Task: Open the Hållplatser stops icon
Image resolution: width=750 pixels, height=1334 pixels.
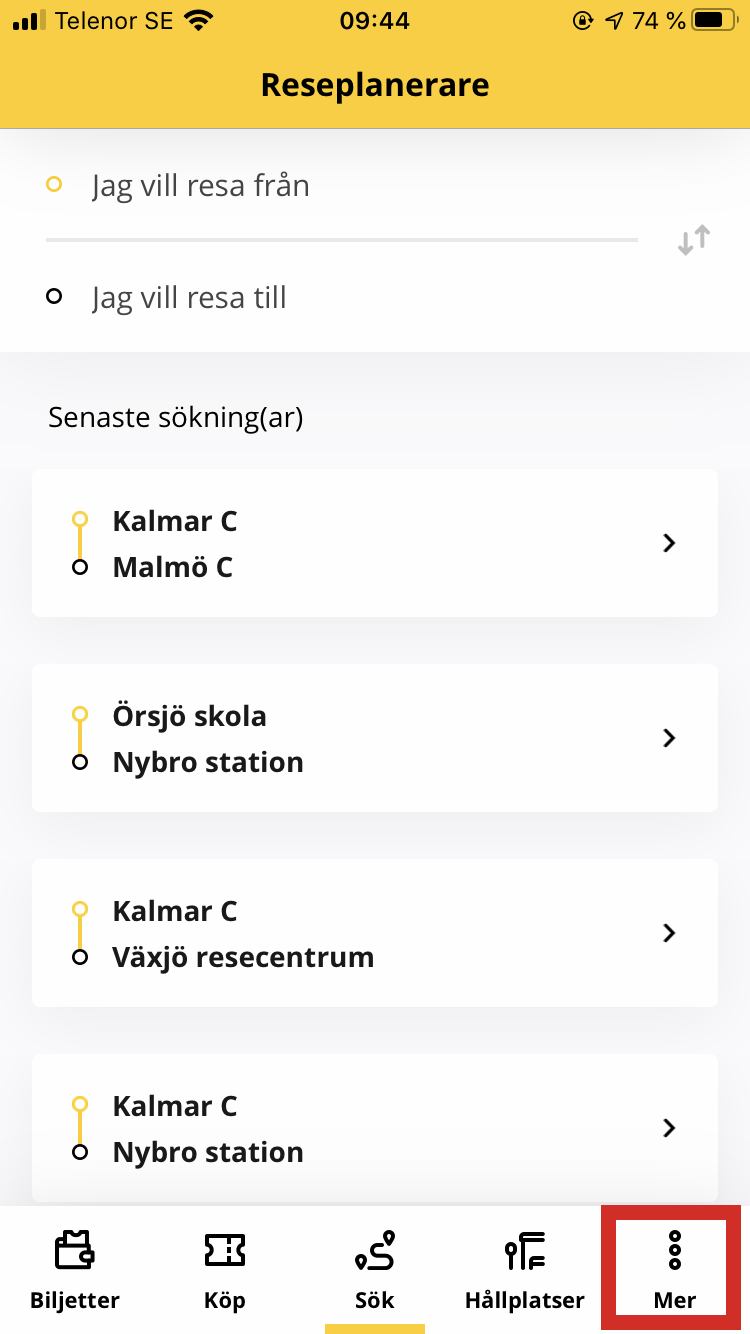Action: point(524,1250)
